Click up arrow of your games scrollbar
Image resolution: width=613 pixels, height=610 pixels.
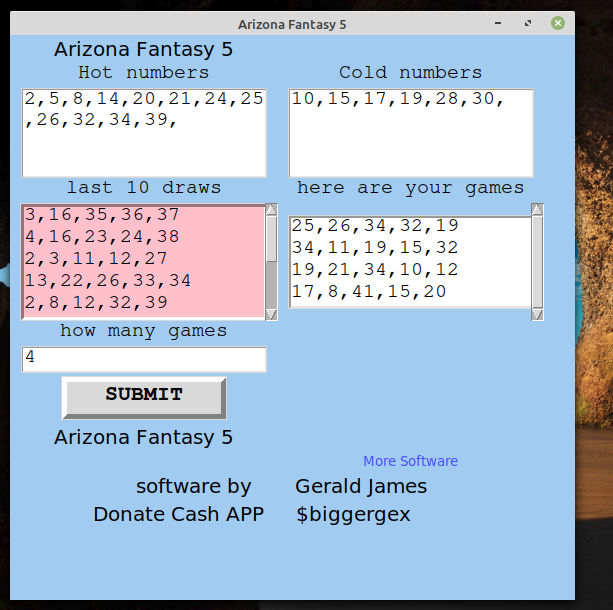click(x=537, y=210)
